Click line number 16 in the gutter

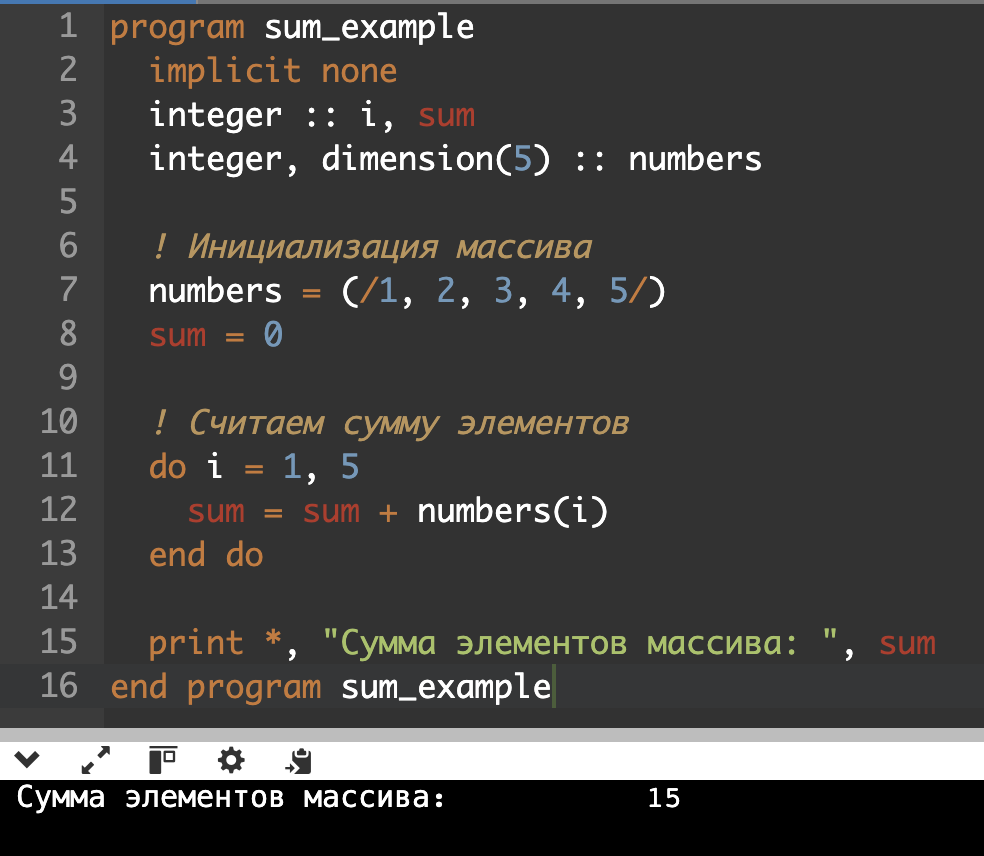pos(58,687)
